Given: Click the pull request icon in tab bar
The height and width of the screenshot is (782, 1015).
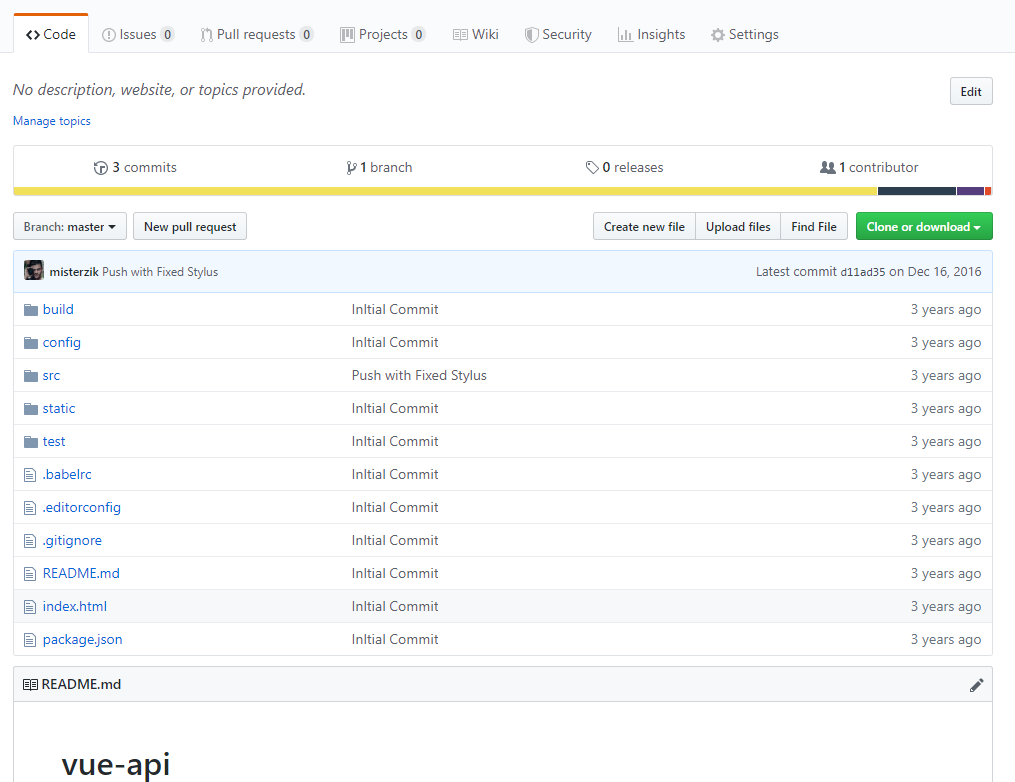Looking at the screenshot, I should tap(206, 35).
